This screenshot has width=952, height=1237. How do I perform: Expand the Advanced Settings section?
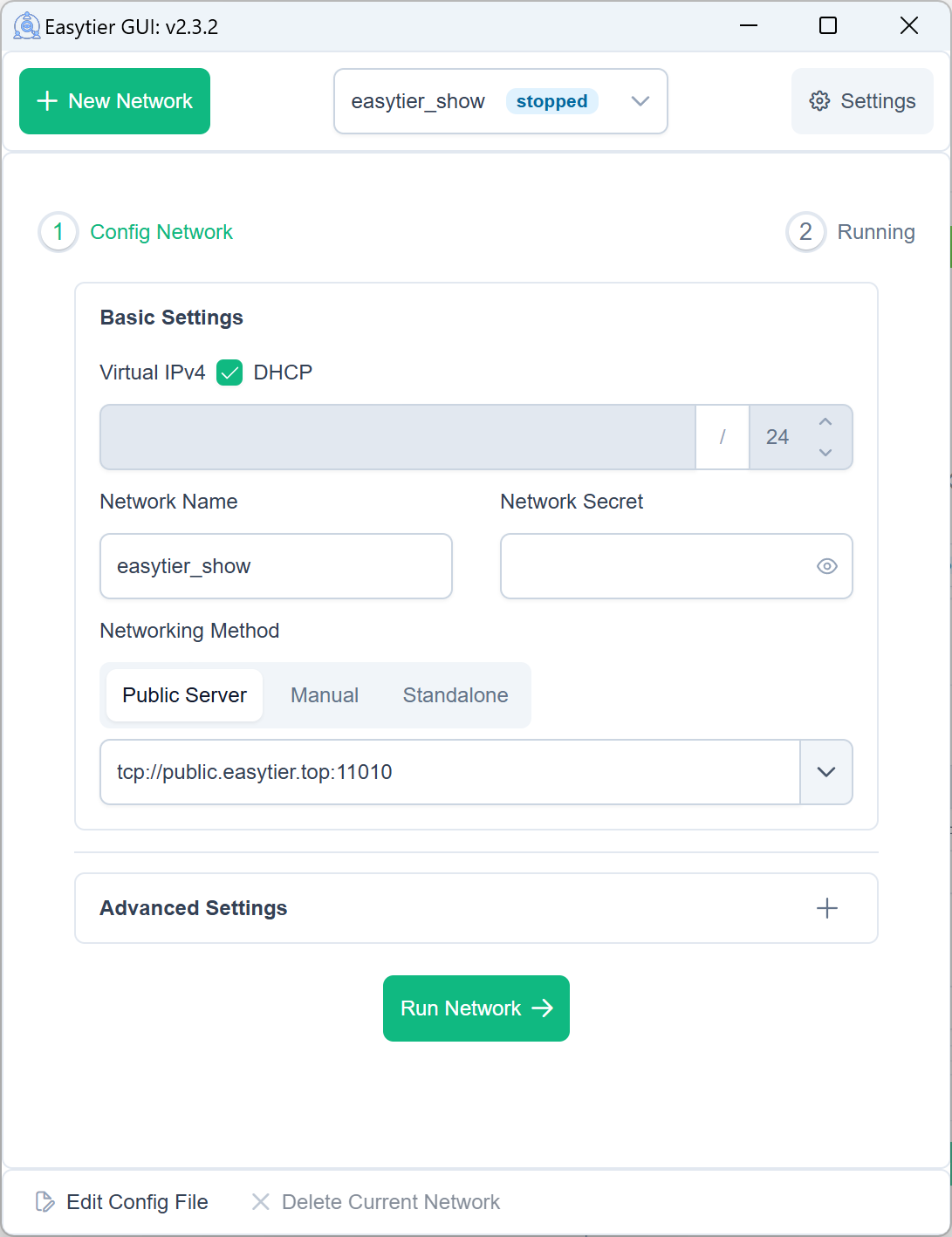pyautogui.click(x=825, y=908)
